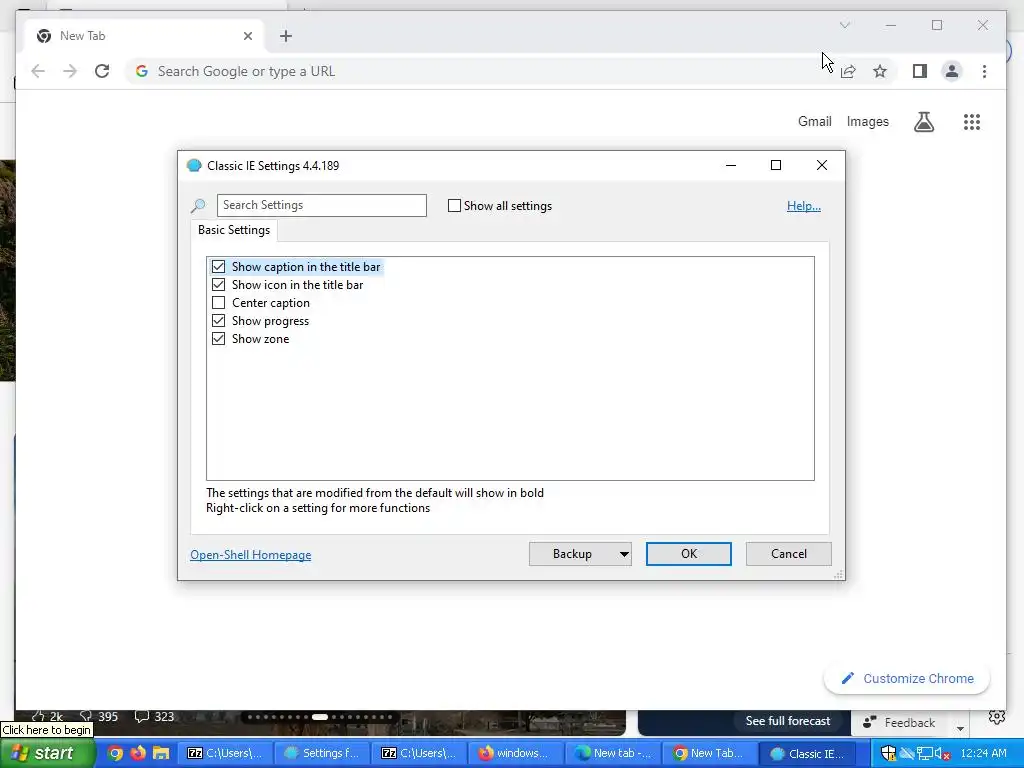
Task: Switch to Chrome New Tab taskbar item
Action: [709, 753]
